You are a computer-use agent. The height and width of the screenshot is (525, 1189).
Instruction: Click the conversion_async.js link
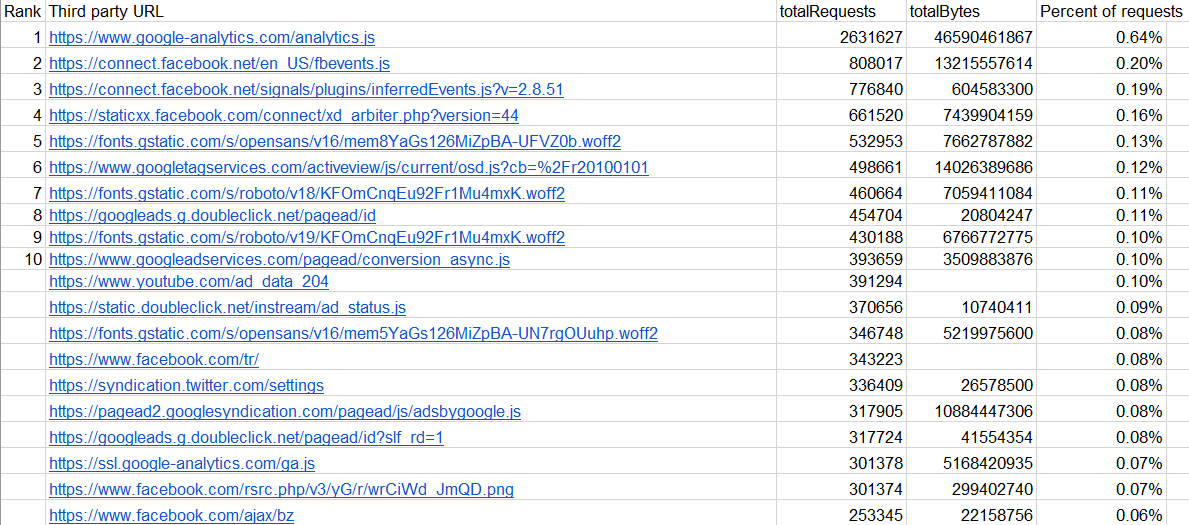pos(279,260)
